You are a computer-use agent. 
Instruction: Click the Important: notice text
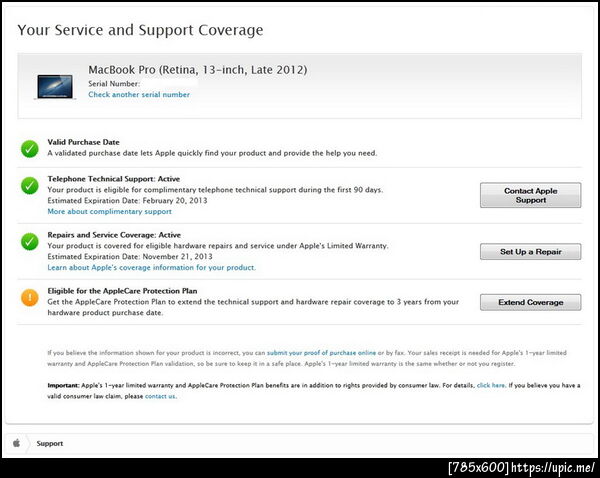314,391
